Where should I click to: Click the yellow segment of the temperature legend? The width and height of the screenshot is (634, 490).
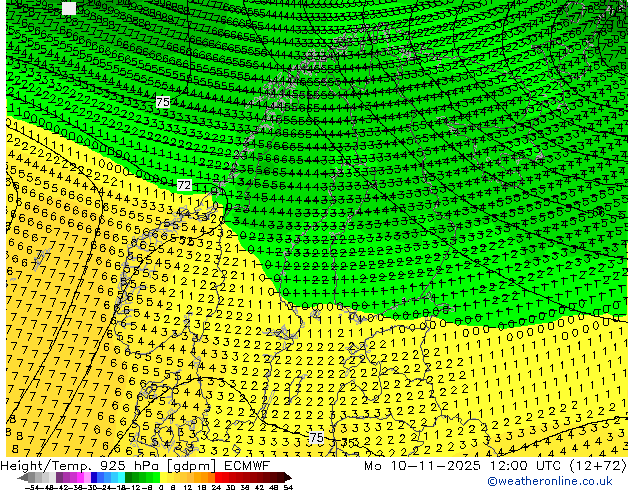(x=163, y=478)
